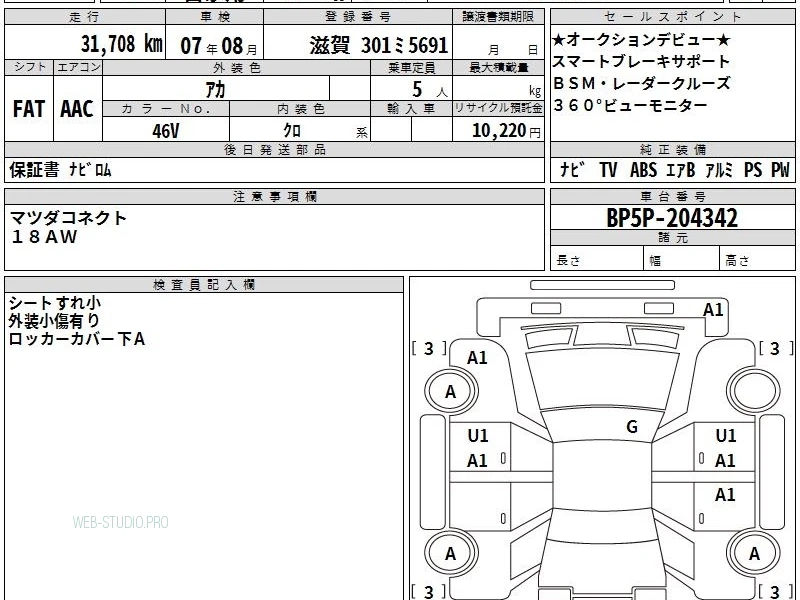The width and height of the screenshot is (800, 600).
Task: Select the アルミ equipment entry
Action: coord(719,170)
